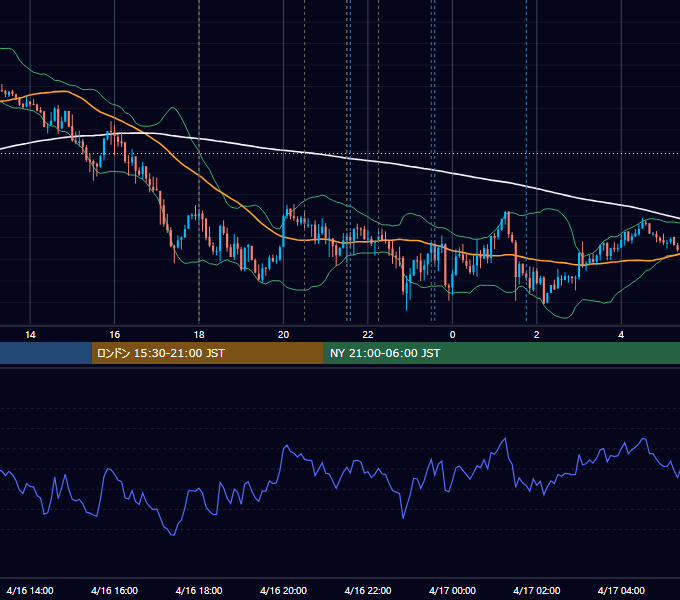Click the 4/17 00:00 date label

pyautogui.click(x=452, y=590)
